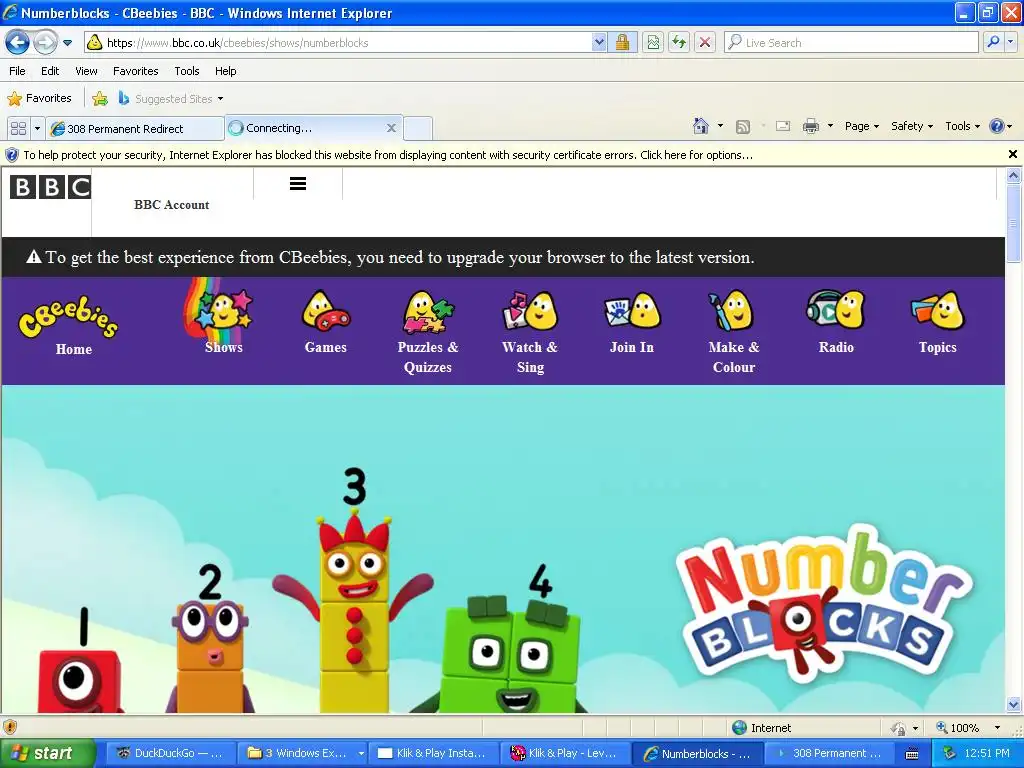
Task: Open the Help menu
Action: pos(225,71)
